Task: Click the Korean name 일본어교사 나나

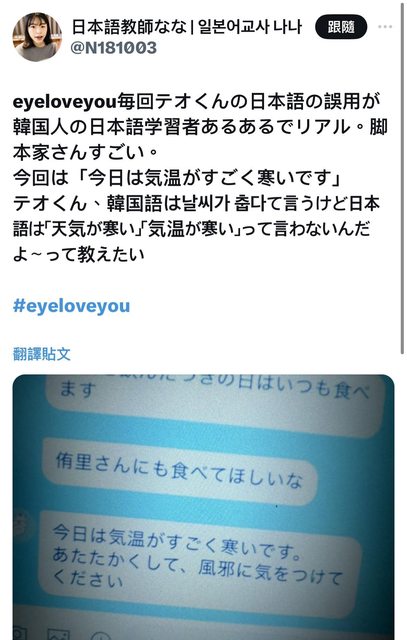Action: [x=250, y=27]
